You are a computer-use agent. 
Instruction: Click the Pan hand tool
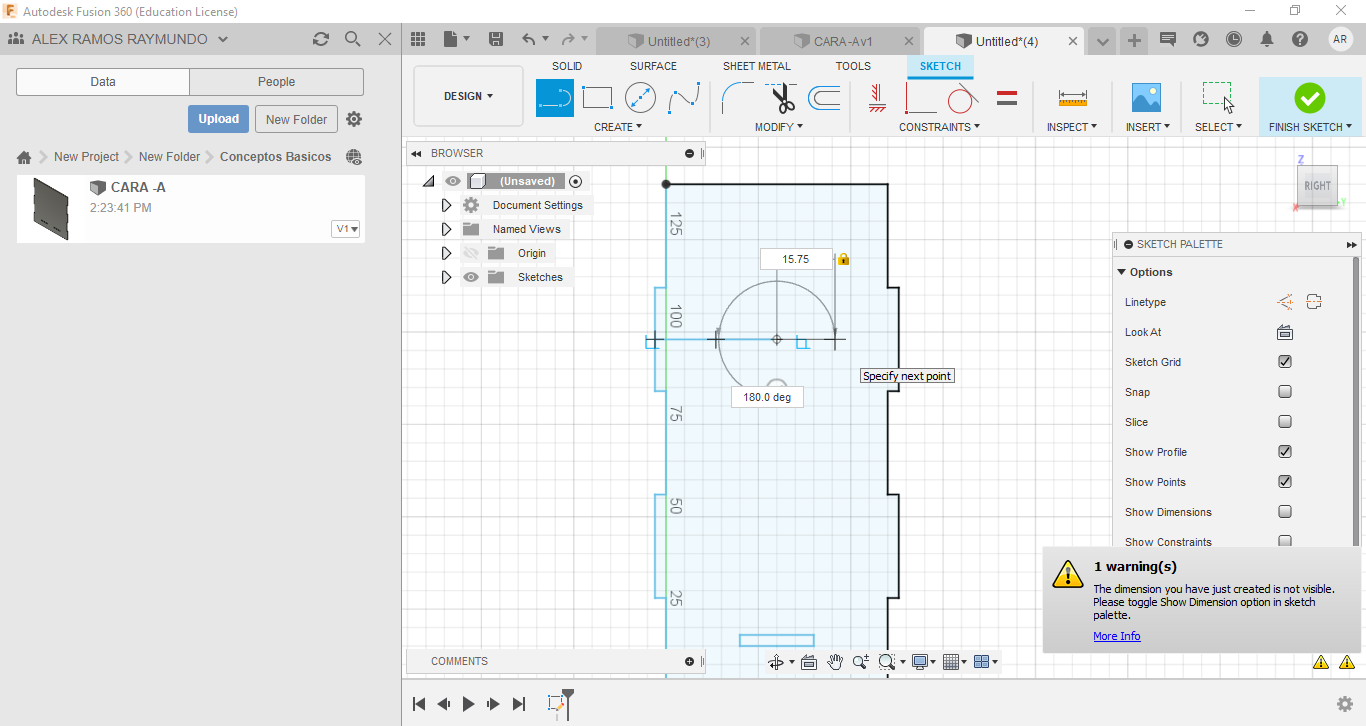tap(834, 662)
